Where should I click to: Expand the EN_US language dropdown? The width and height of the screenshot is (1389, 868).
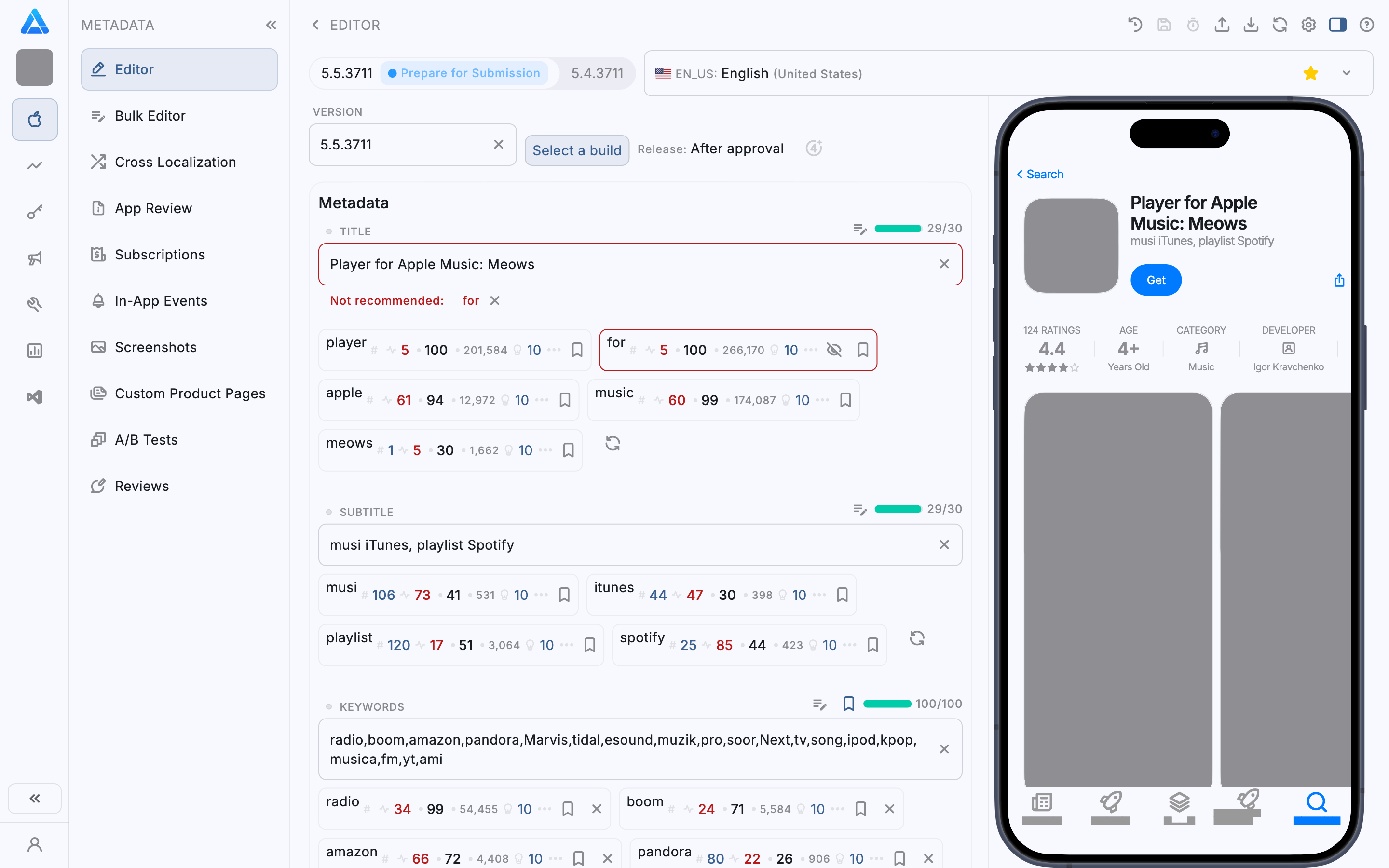(1347, 73)
